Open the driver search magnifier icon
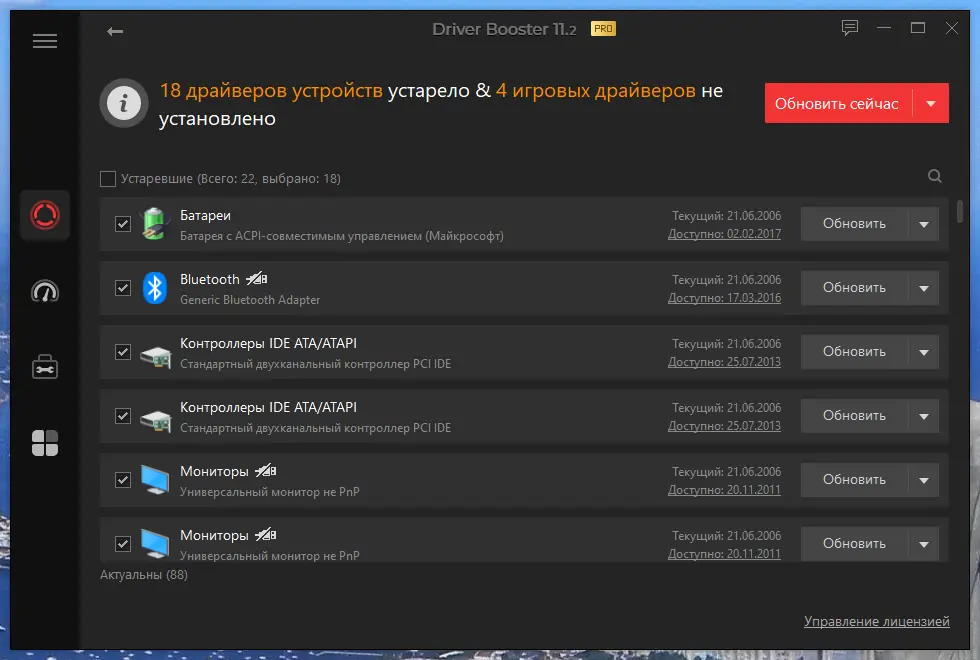The height and width of the screenshot is (660, 980). [934, 176]
